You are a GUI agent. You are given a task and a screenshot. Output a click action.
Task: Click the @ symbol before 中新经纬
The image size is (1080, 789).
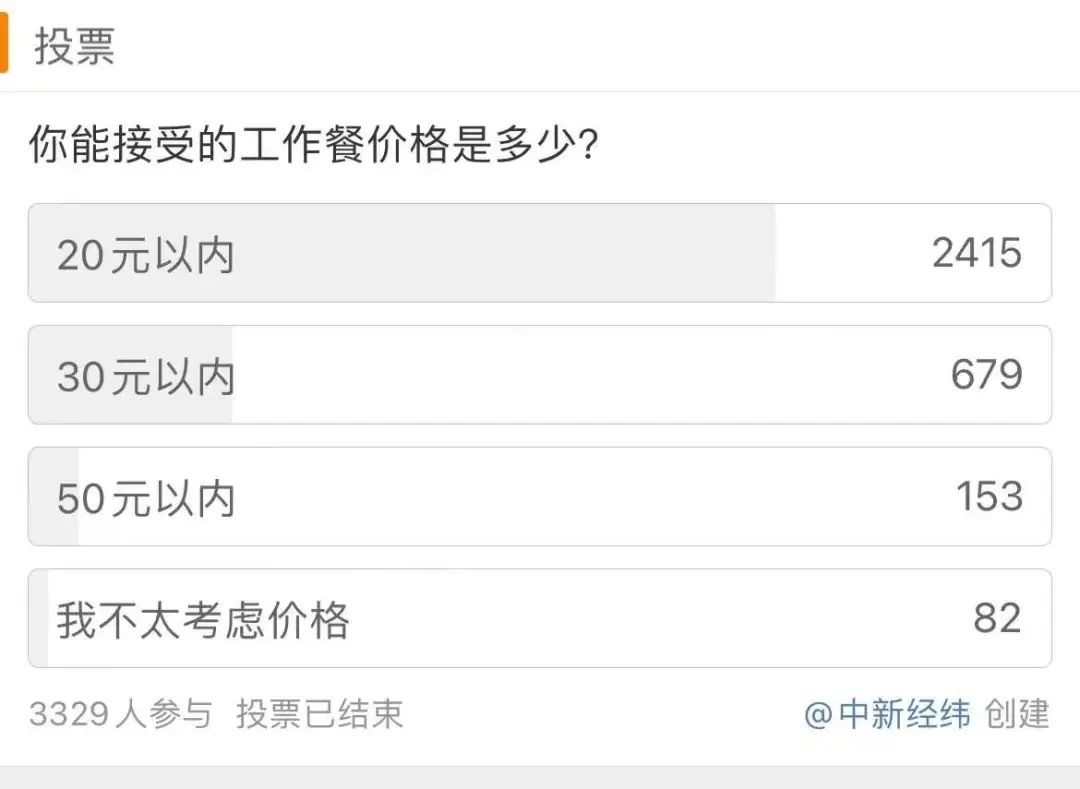click(x=818, y=715)
